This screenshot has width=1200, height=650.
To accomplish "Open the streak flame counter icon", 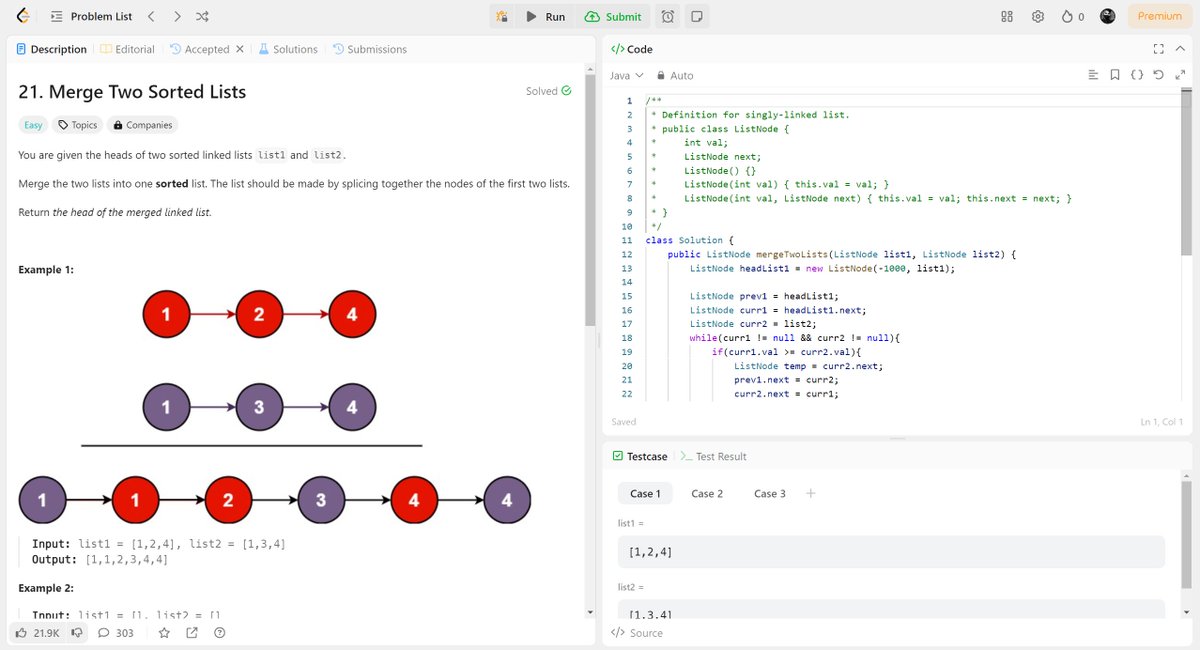I will pos(1070,16).
